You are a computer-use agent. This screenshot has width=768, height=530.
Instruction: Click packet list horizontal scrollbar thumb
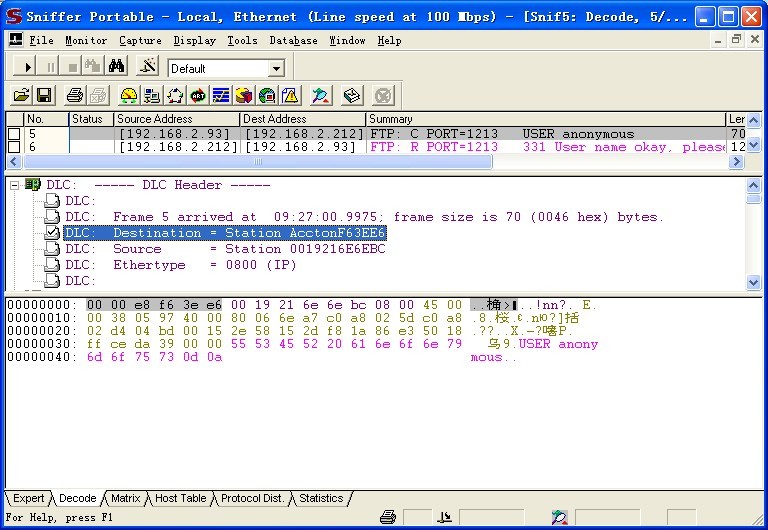coord(258,162)
